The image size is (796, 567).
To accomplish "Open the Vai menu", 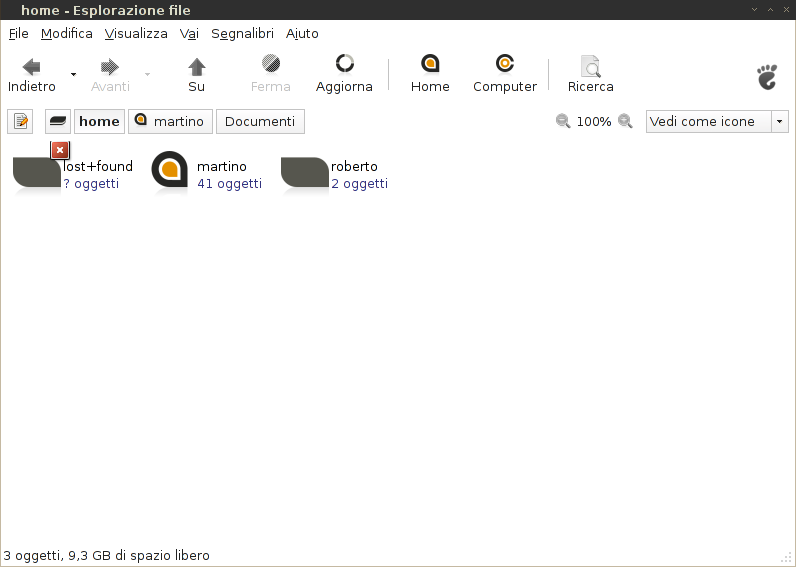I will click(189, 34).
